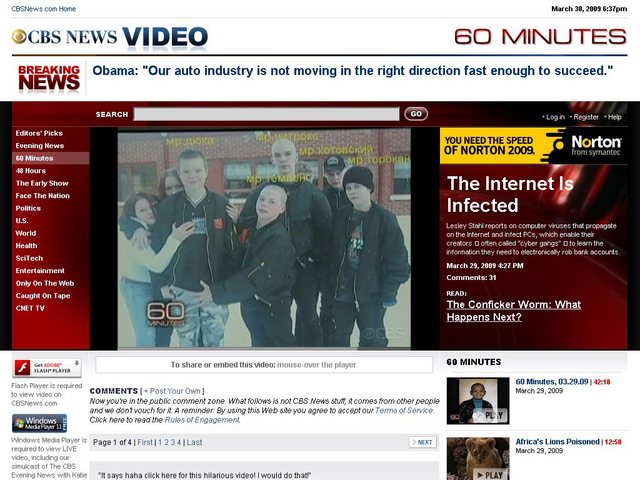The image size is (640, 480).
Task: Click the Get Adobe Flash Player badge
Action: (x=40, y=368)
